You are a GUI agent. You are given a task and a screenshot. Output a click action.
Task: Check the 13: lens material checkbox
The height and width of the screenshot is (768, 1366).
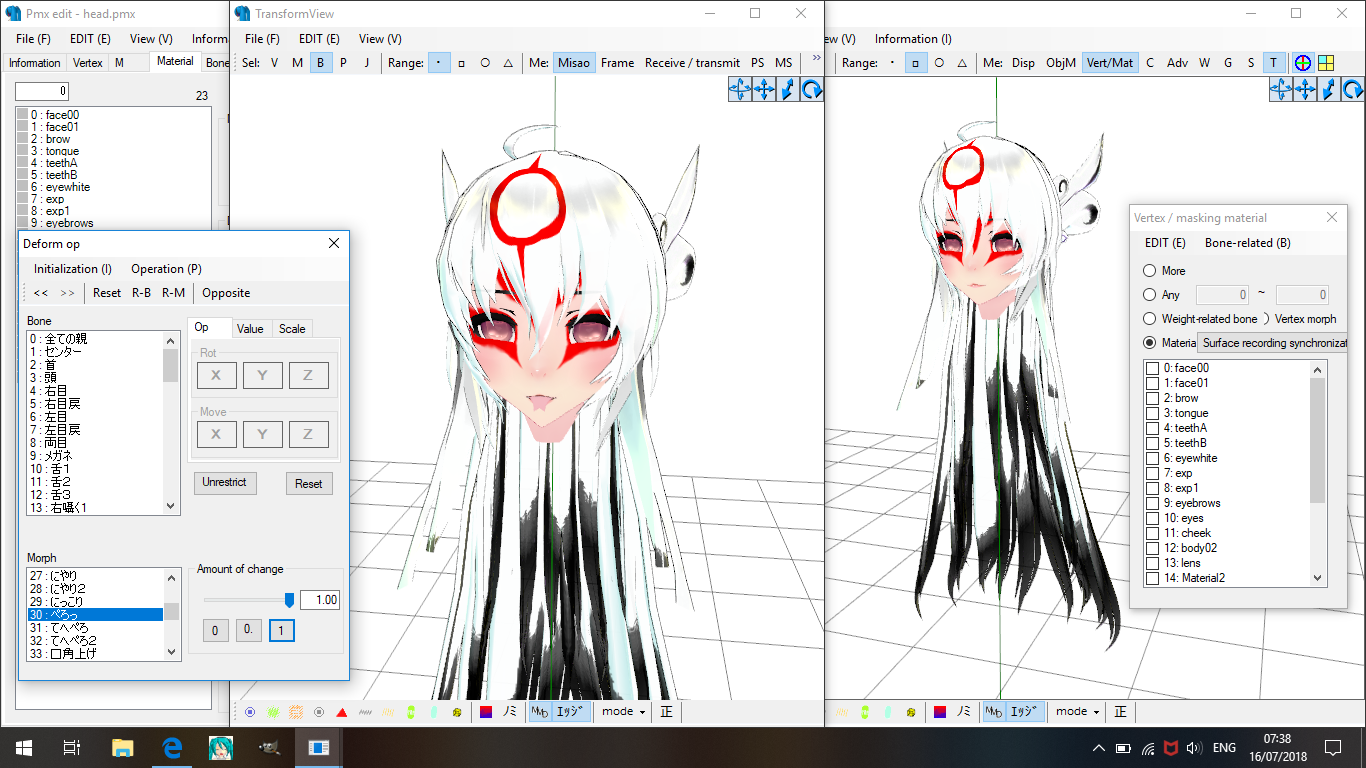coord(1153,563)
